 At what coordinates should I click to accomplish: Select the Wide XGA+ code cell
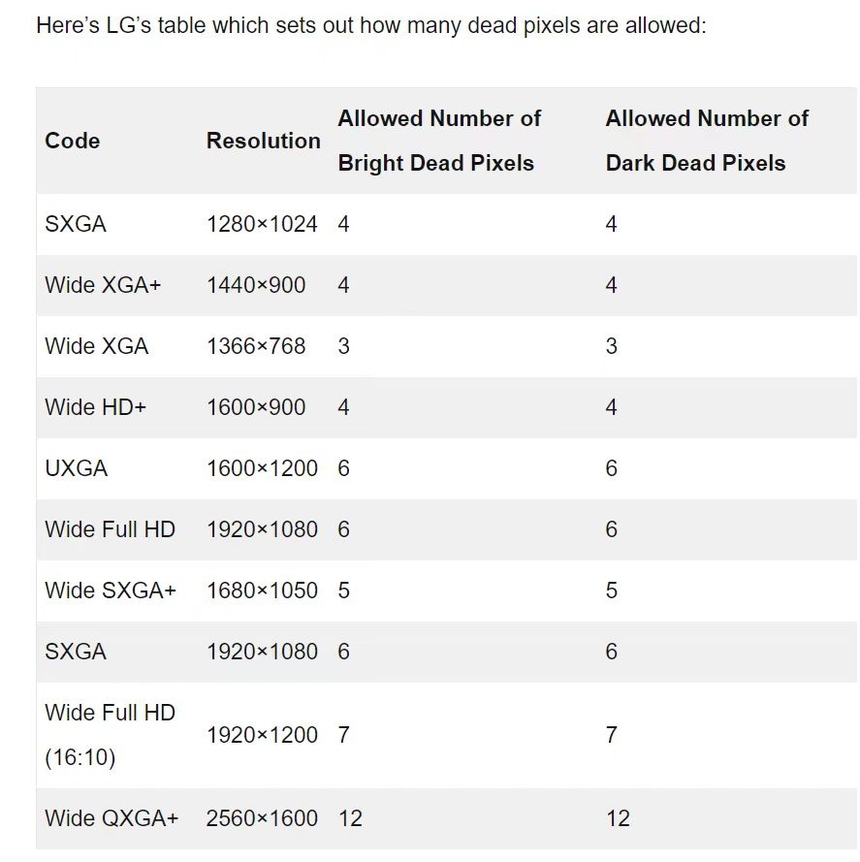click(103, 285)
